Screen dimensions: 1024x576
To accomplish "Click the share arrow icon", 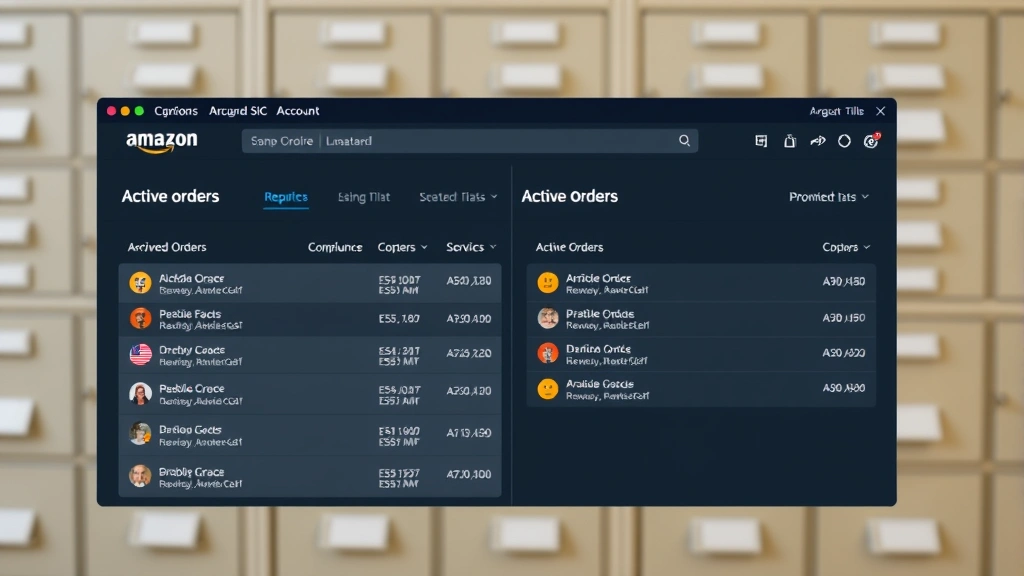I will [x=817, y=141].
